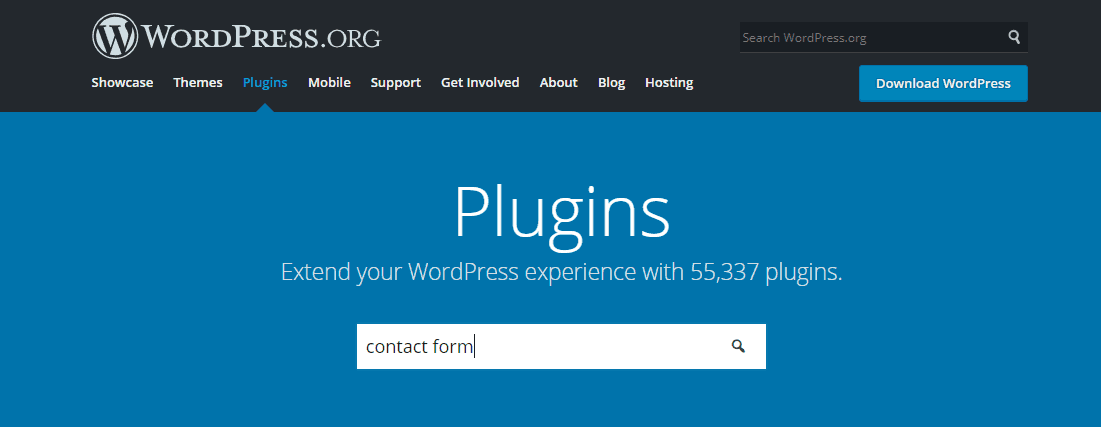The height and width of the screenshot is (427, 1101).
Task: Go to the Hosting page
Action: (669, 83)
